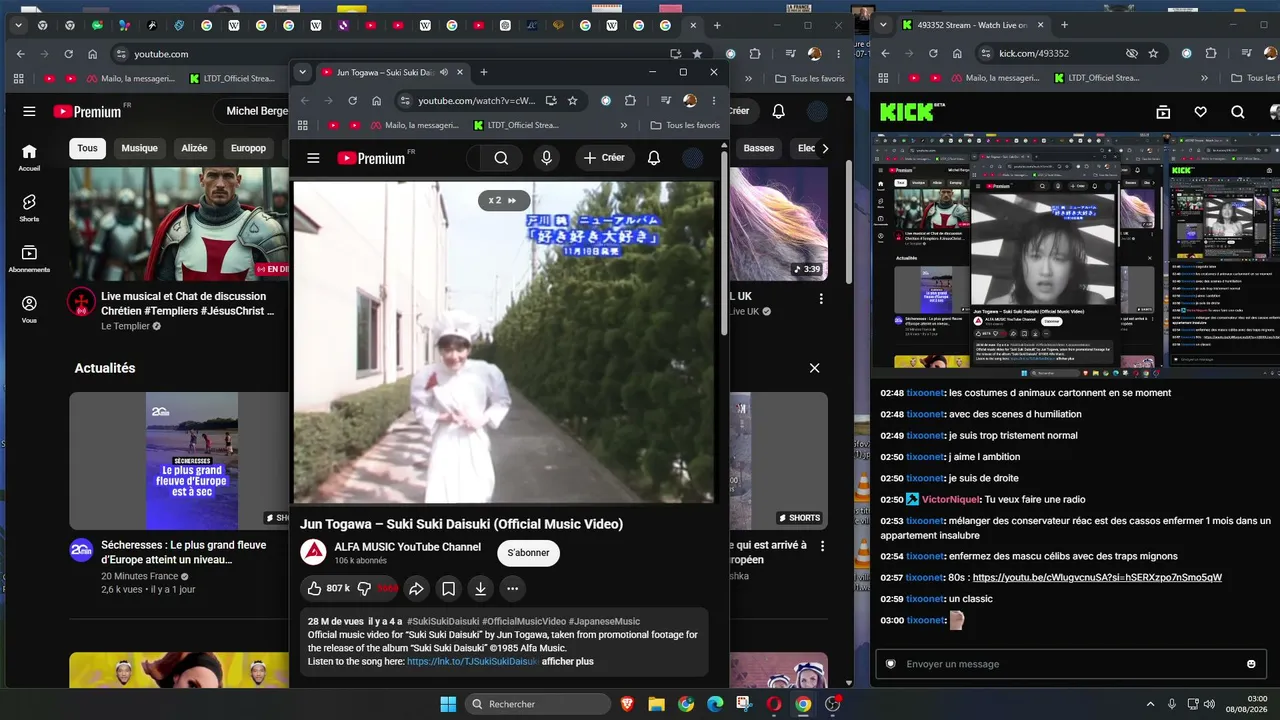The height and width of the screenshot is (720, 1280).
Task: Click the Kick search icon
Action: pos(1238,112)
